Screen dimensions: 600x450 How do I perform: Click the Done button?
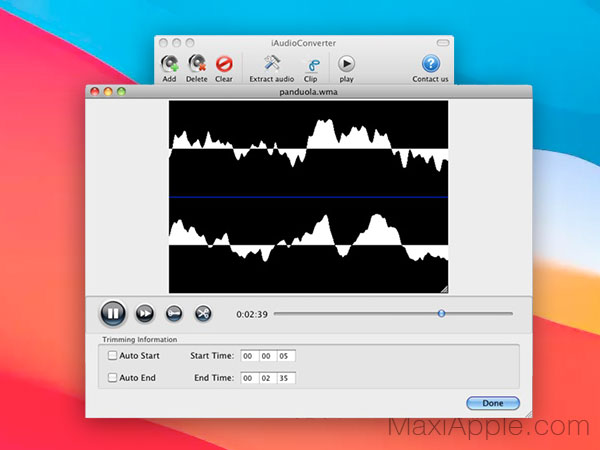(x=493, y=403)
